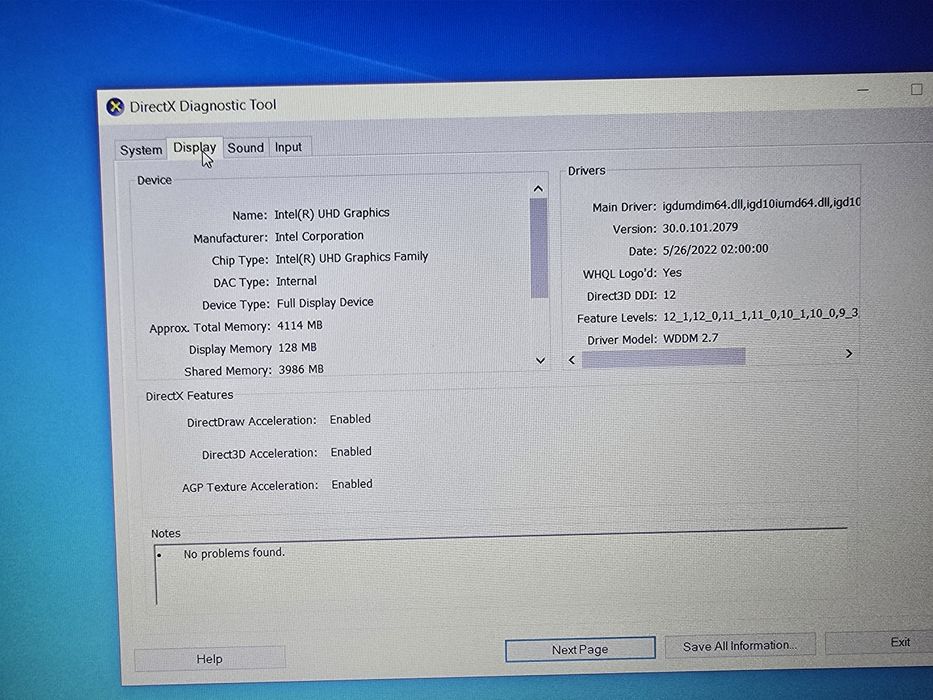Go to the Input tab
Viewport: 933px width, 700px height.
(289, 147)
